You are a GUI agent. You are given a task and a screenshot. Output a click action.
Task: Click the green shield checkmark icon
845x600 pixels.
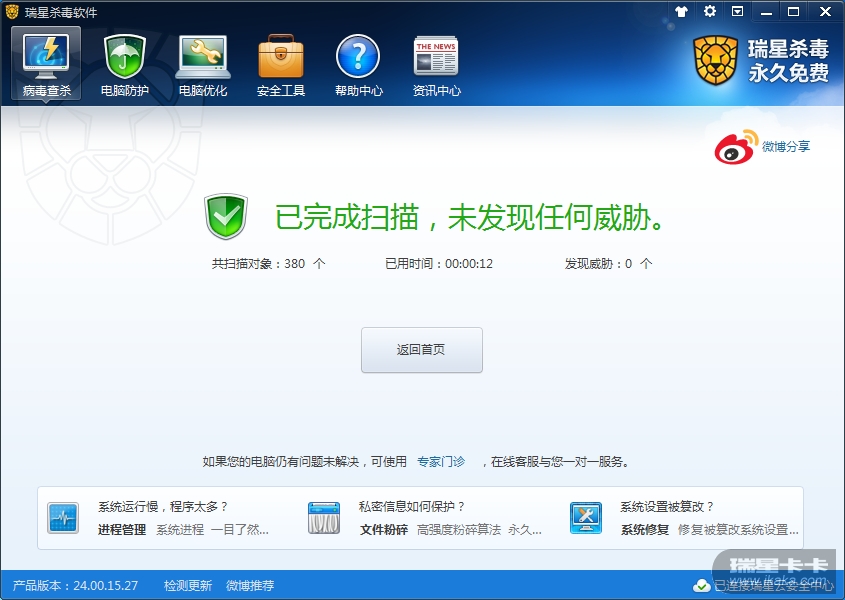point(226,216)
